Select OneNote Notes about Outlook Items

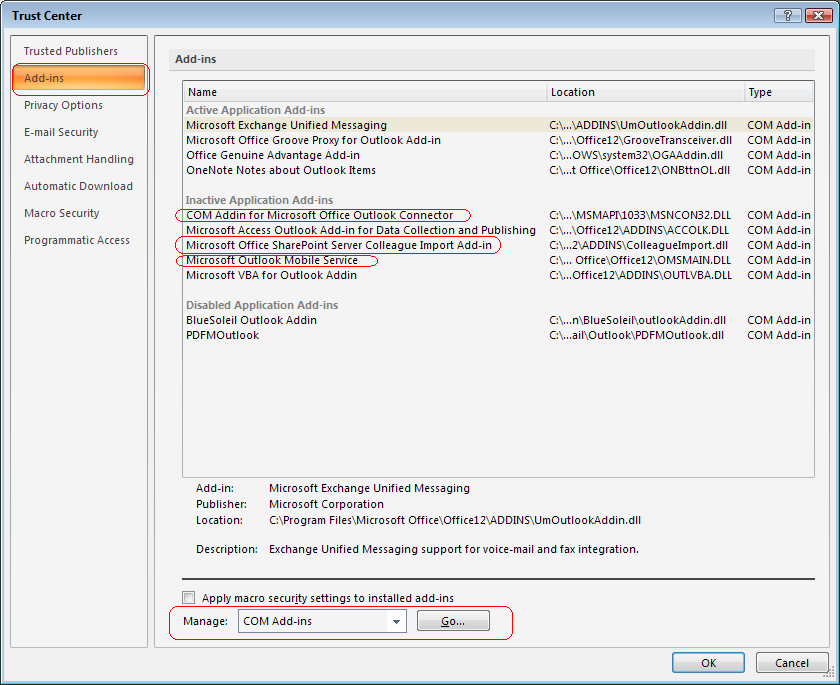point(281,170)
